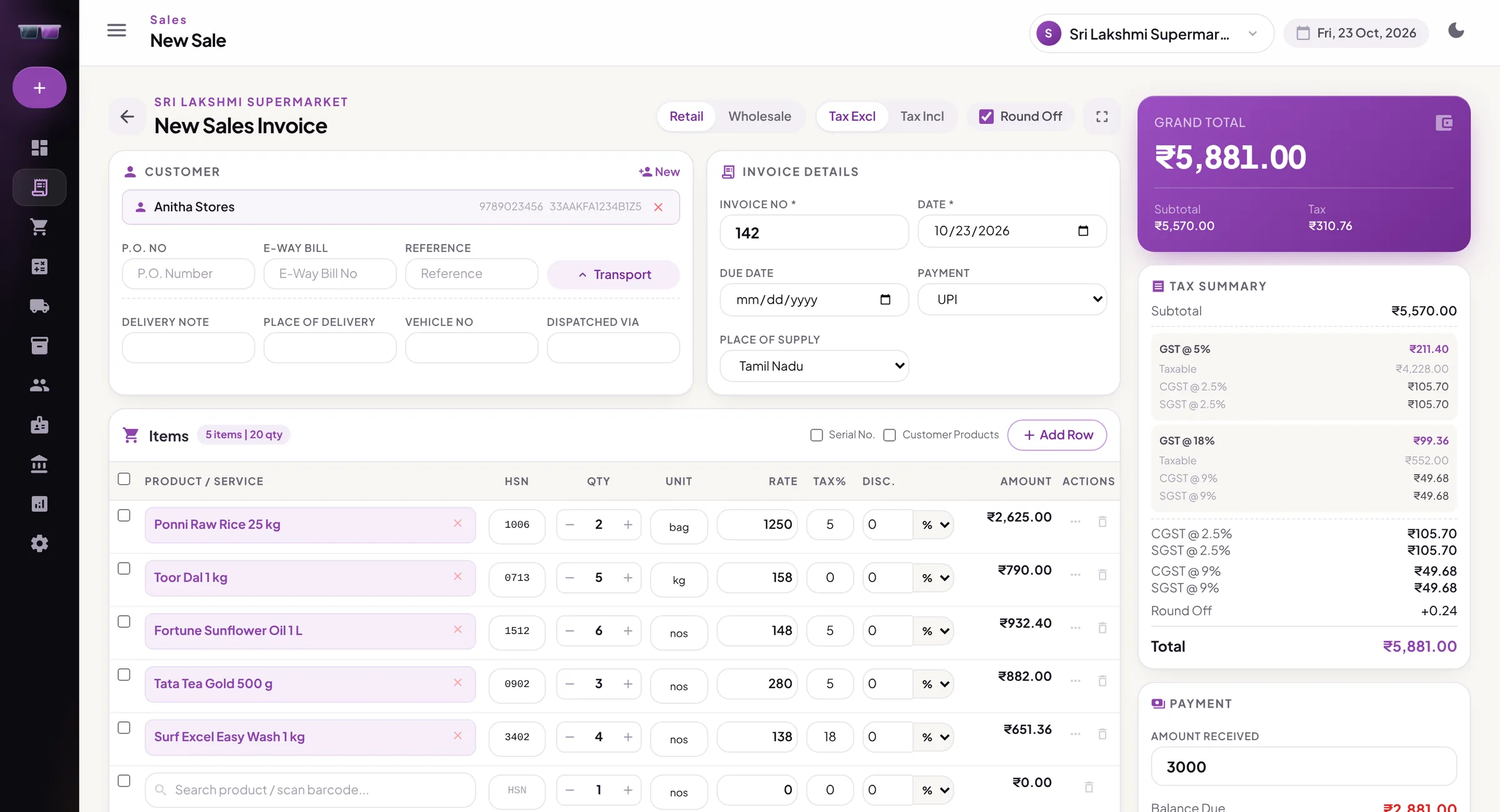Clear Tata Tea Gold 500 g product
The width and height of the screenshot is (1500, 812).
457,683
